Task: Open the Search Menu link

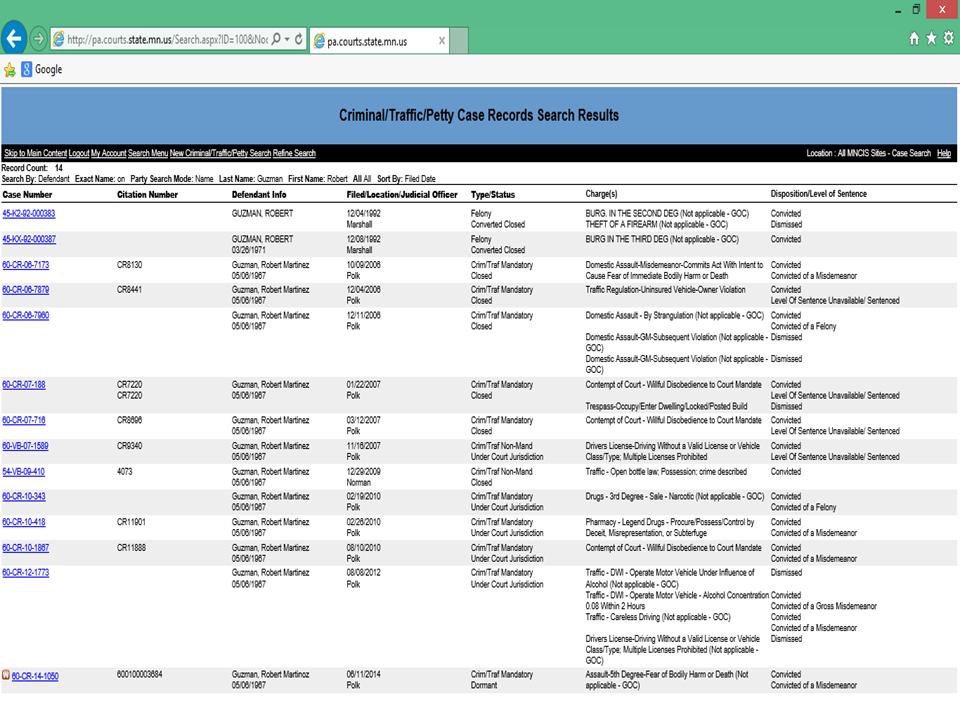Action: coord(148,153)
